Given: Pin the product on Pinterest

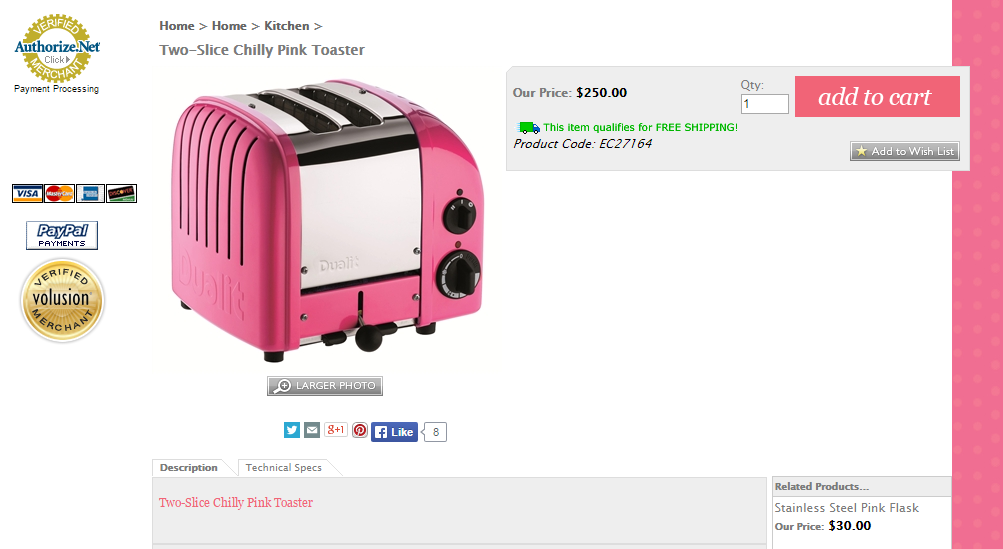Looking at the screenshot, I should (360, 430).
